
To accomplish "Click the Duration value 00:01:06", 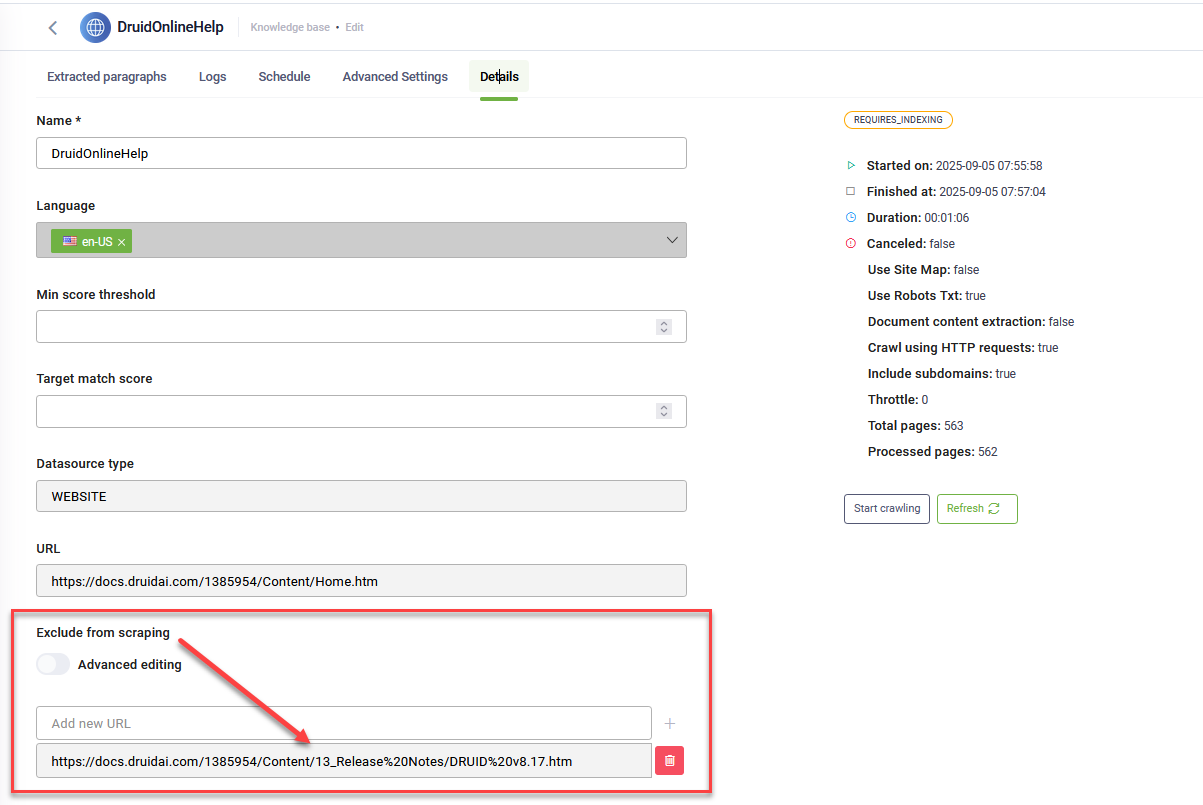I will [x=946, y=218].
